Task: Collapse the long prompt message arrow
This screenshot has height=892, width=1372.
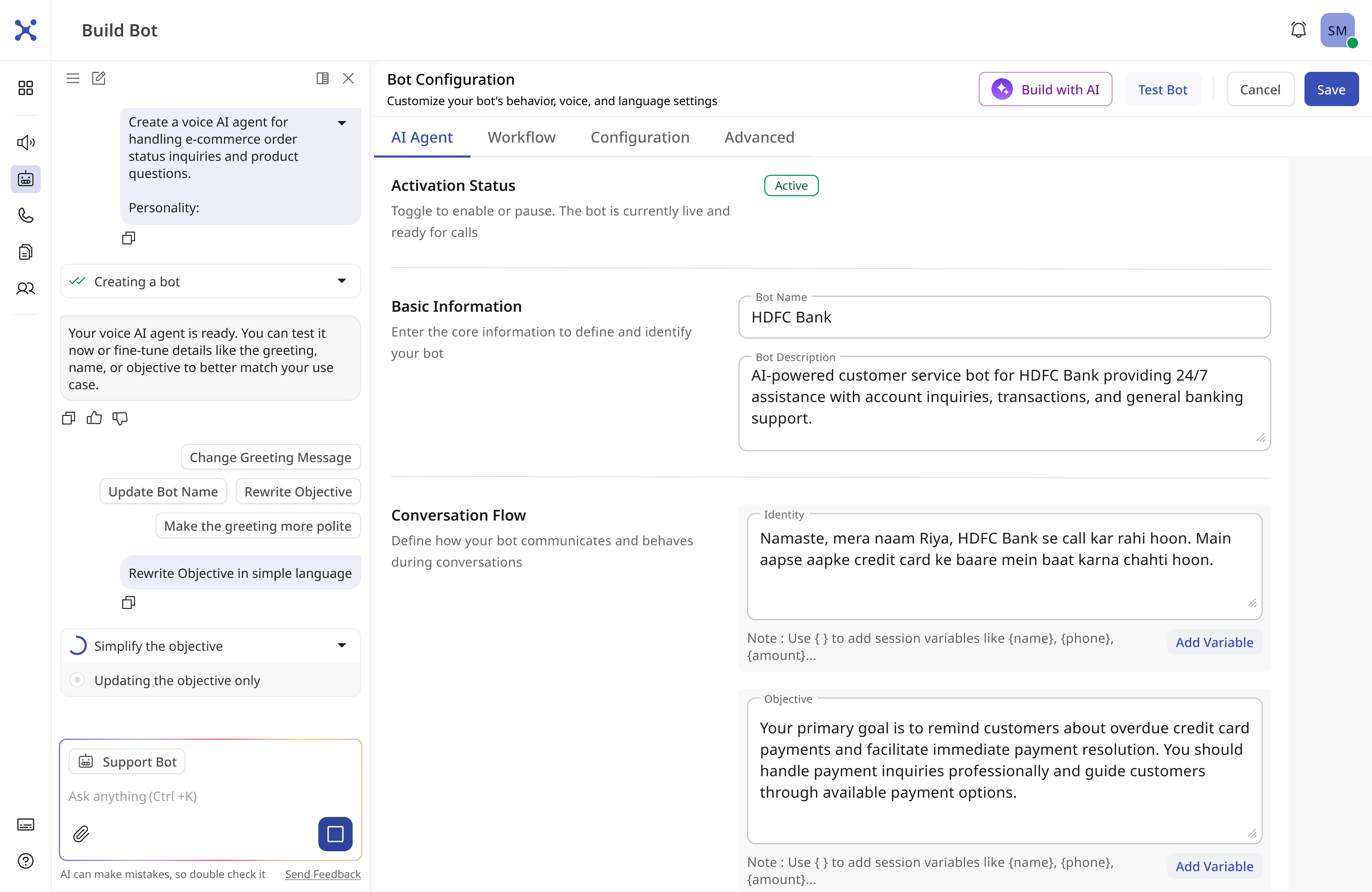Action: click(342, 123)
